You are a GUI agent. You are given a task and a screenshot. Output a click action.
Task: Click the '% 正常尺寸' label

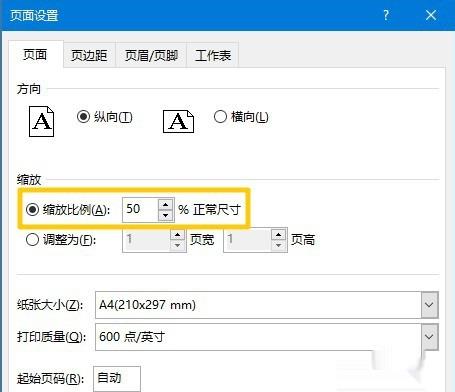[x=209, y=210]
